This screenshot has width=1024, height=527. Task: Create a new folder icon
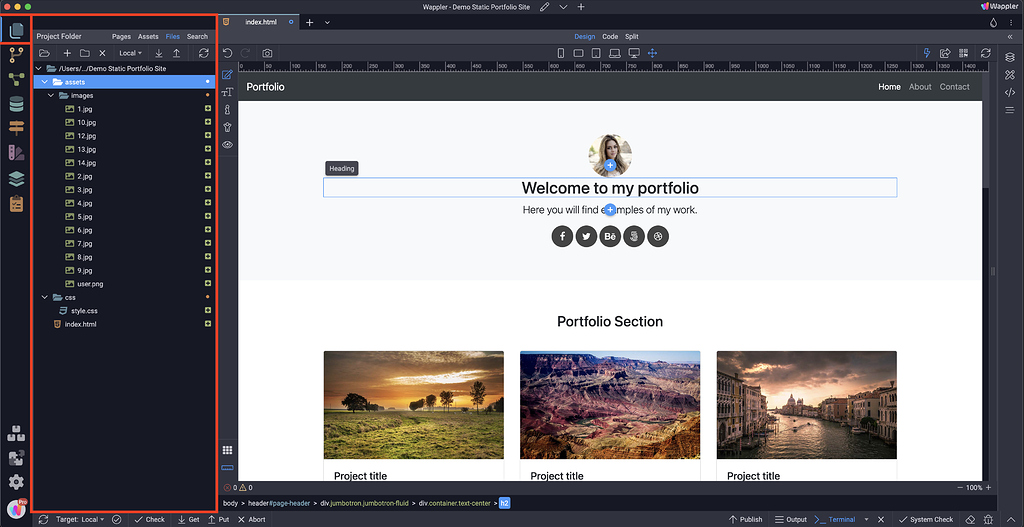(84, 54)
